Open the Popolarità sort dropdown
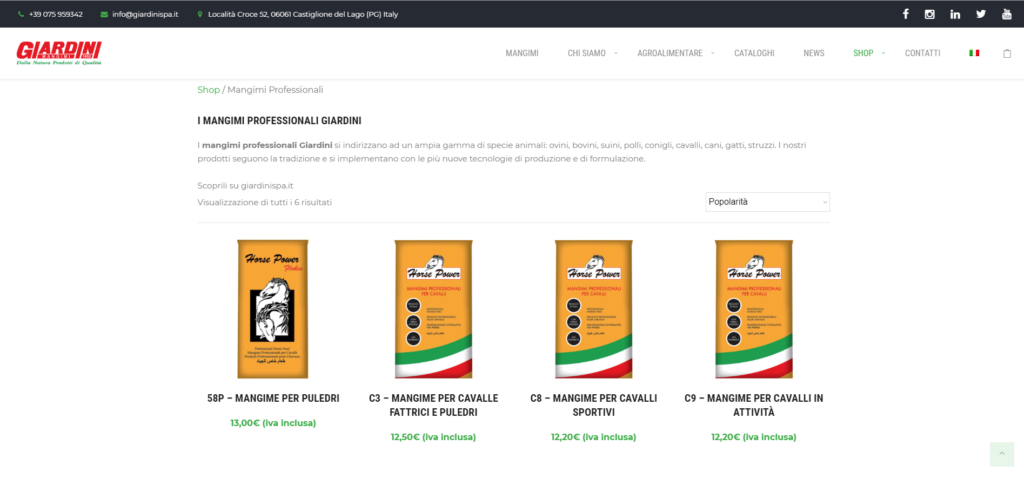The image size is (1024, 479). pyautogui.click(x=767, y=202)
